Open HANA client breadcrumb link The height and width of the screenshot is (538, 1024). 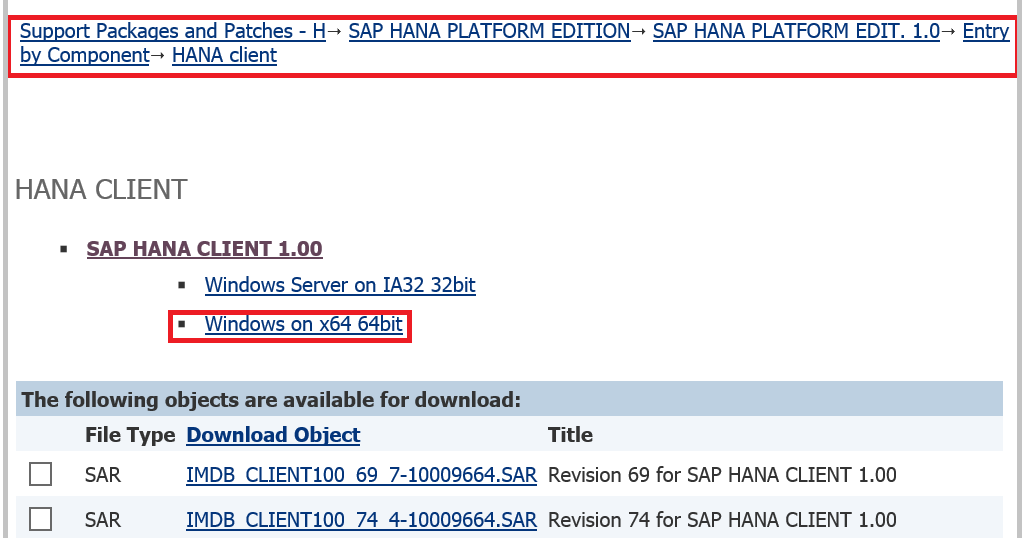click(224, 55)
